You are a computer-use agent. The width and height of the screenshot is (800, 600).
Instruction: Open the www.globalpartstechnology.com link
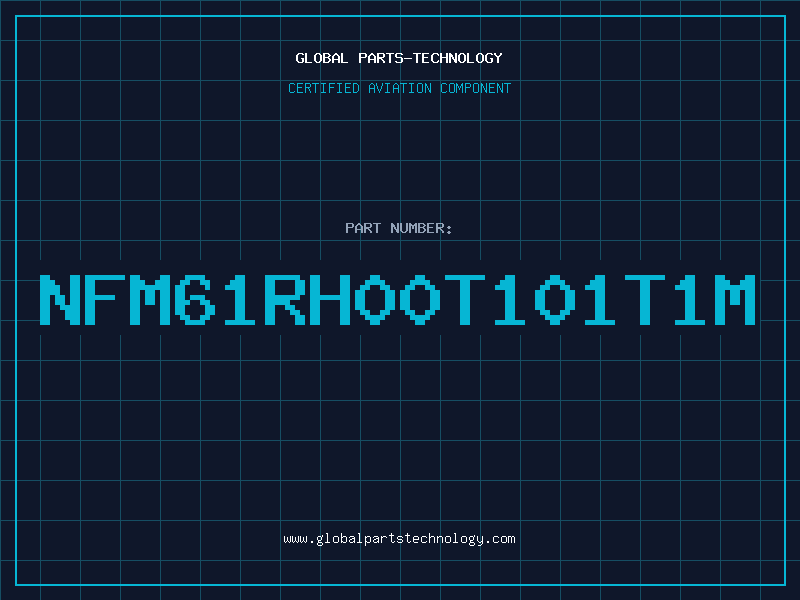pos(399,539)
